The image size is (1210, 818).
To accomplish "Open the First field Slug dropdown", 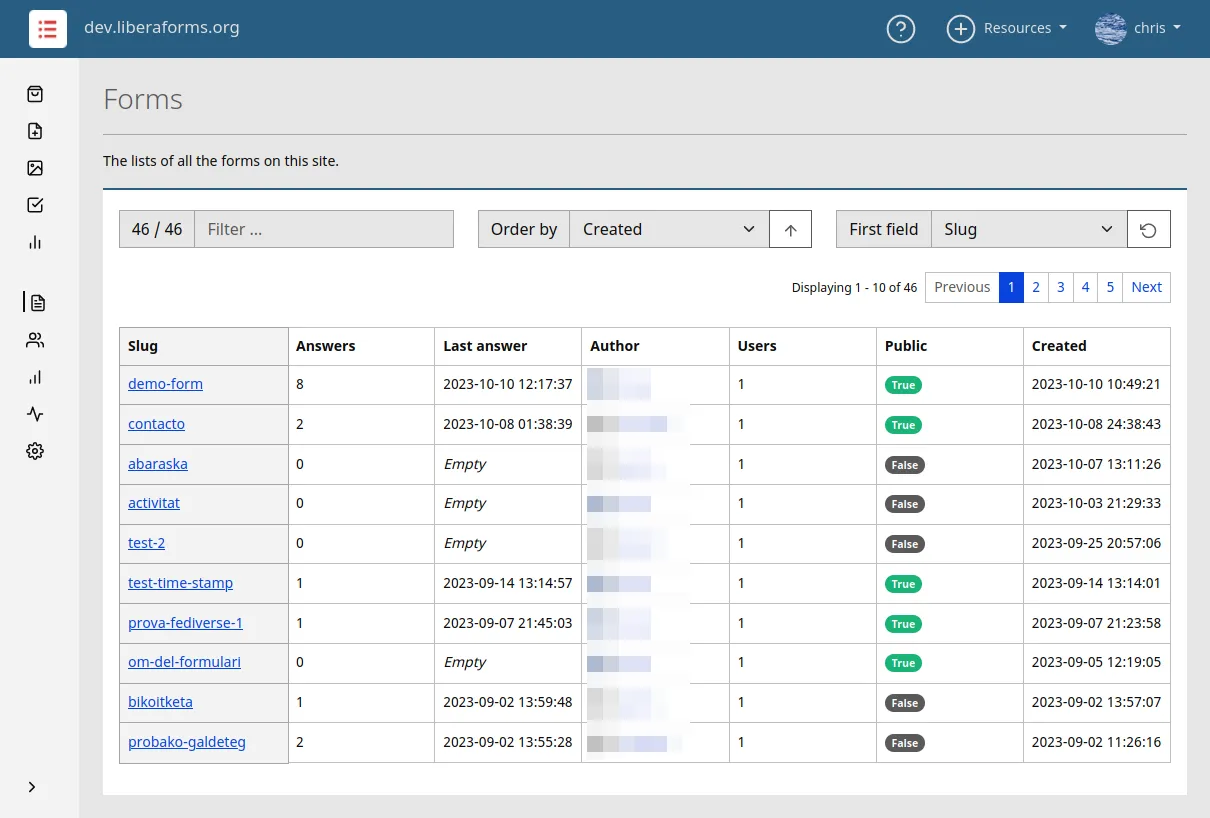I will 1028,229.
